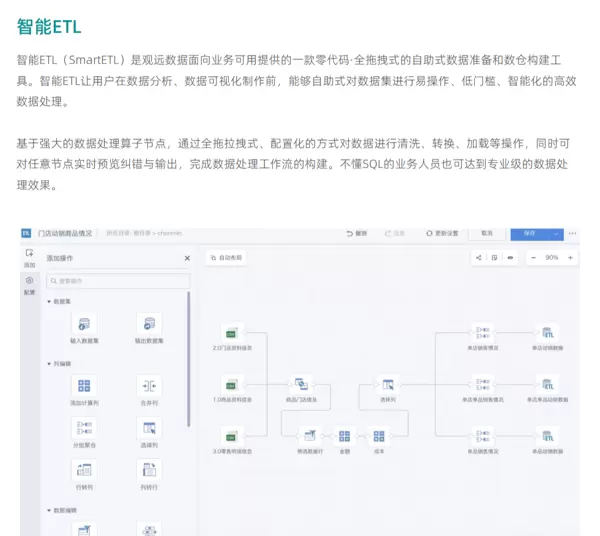This screenshot has height=536, width=600.
Task: Zoom in with the plus button
Action: pos(571,257)
